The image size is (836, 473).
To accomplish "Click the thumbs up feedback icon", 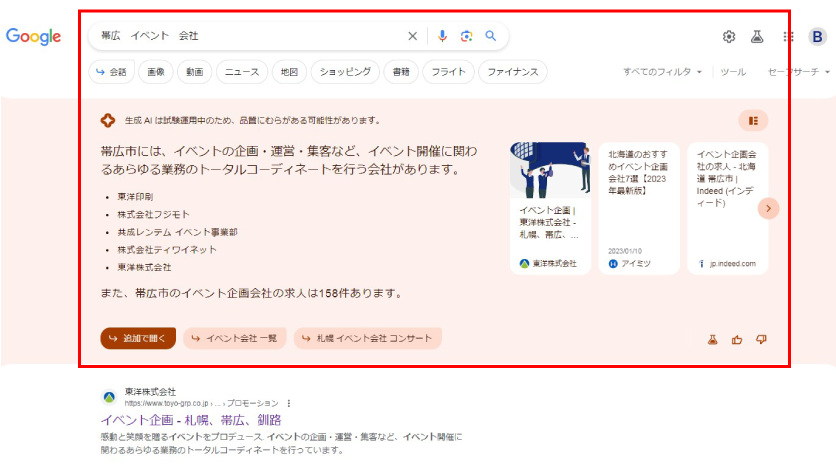I will tap(737, 339).
